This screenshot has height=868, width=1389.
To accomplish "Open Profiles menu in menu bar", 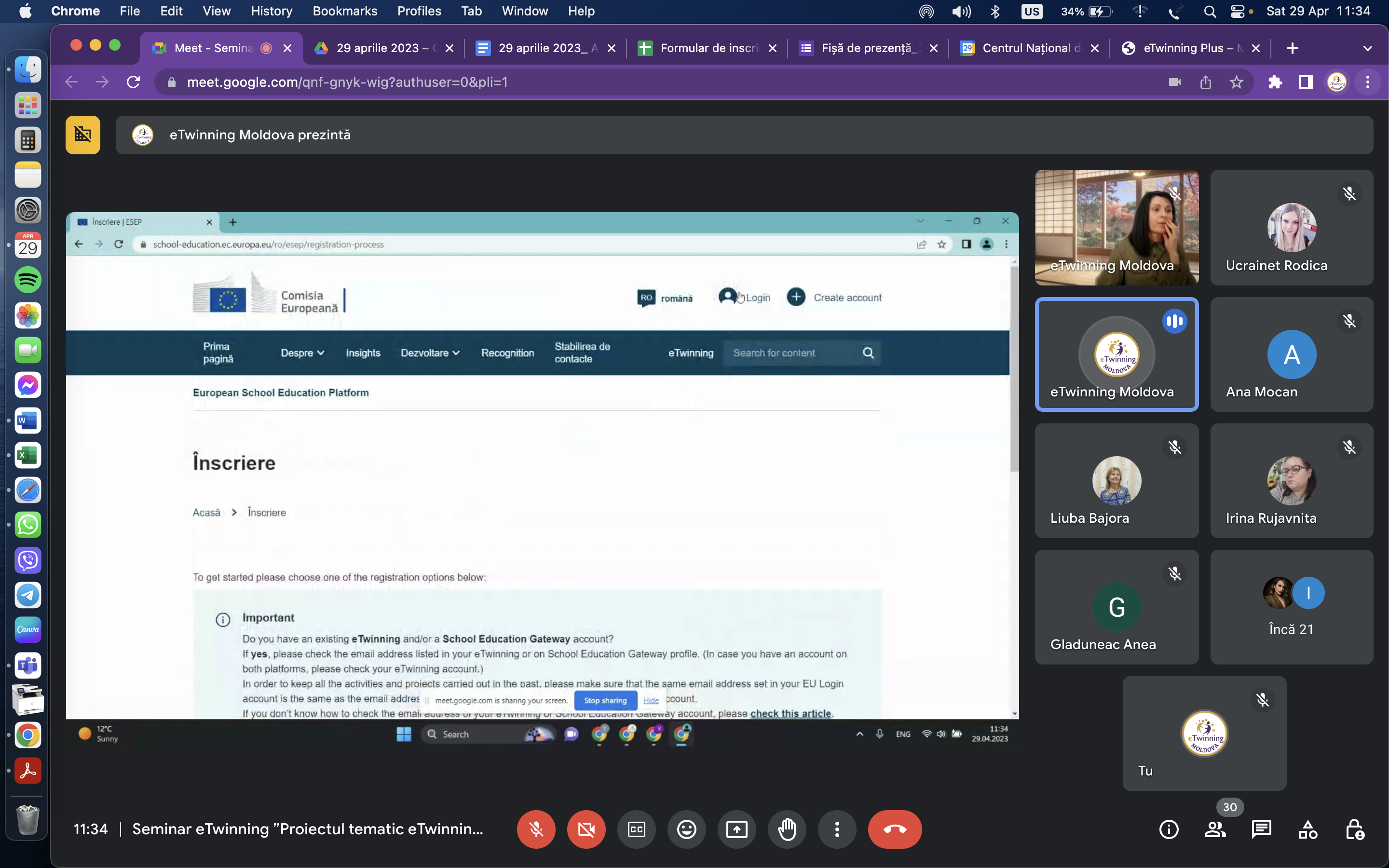I will tap(419, 11).
